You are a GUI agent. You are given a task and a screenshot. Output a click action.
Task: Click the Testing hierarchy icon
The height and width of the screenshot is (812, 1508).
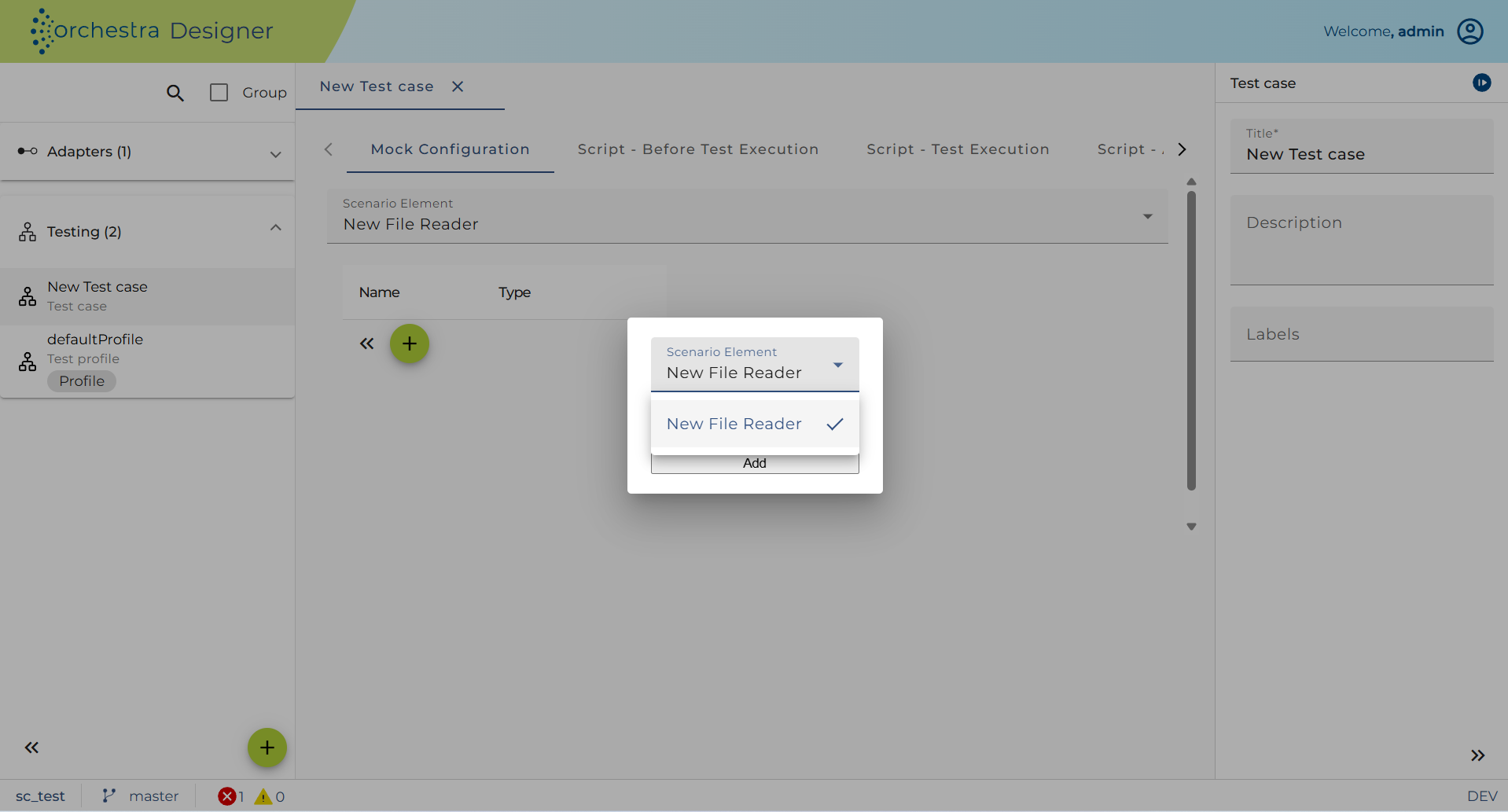tap(28, 232)
